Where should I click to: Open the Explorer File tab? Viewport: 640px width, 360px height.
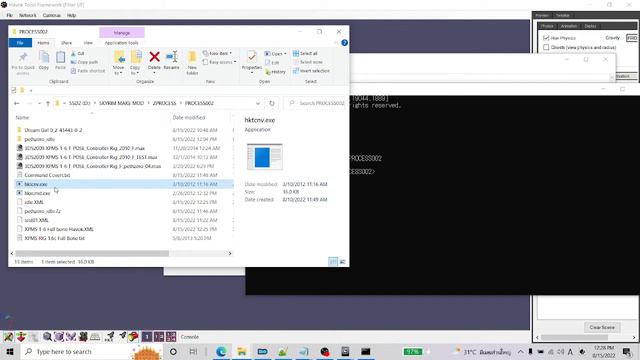pyautogui.click(x=20, y=42)
